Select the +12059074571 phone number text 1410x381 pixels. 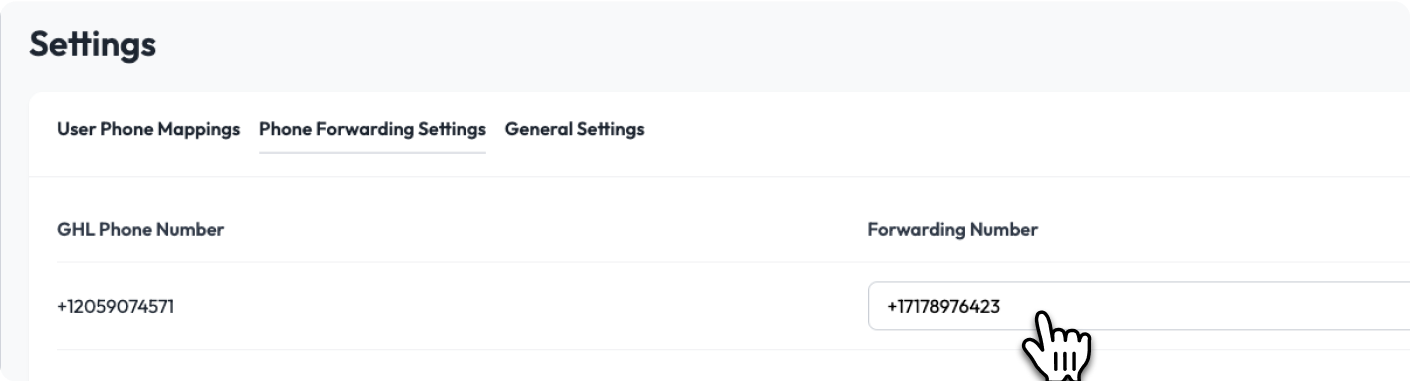[x=115, y=306]
